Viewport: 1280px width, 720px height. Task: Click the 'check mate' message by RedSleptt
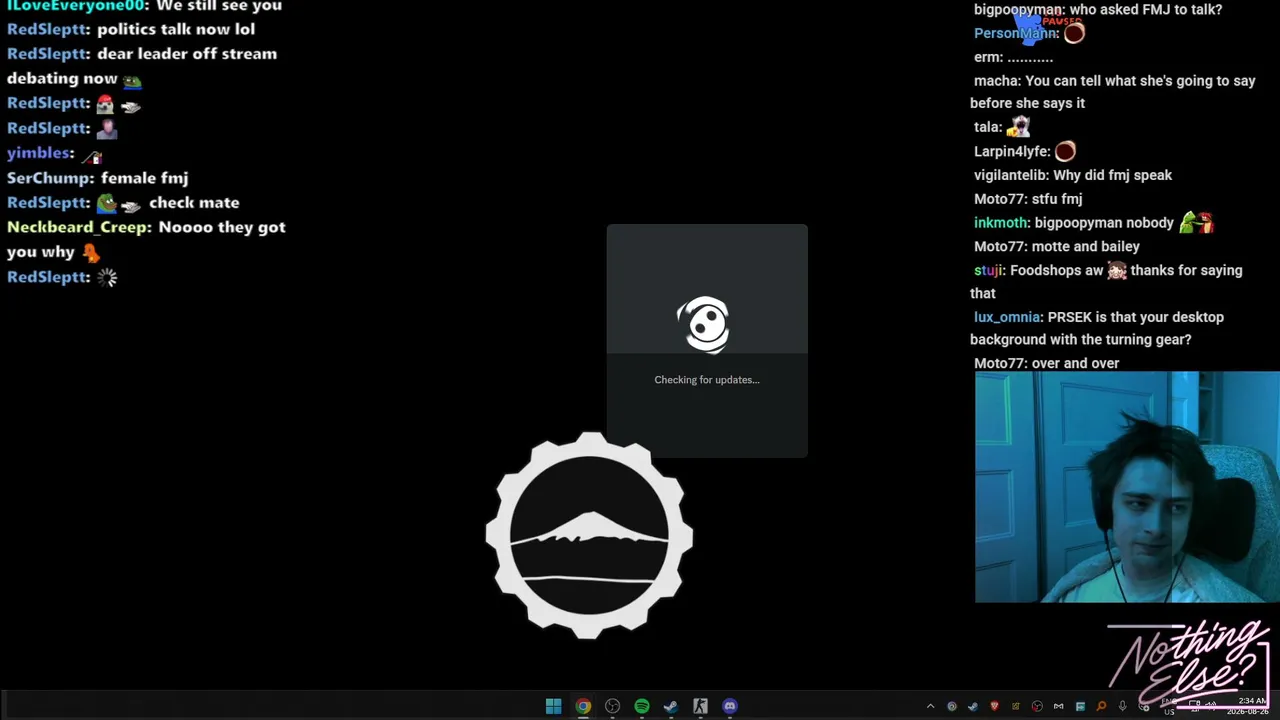click(x=194, y=203)
